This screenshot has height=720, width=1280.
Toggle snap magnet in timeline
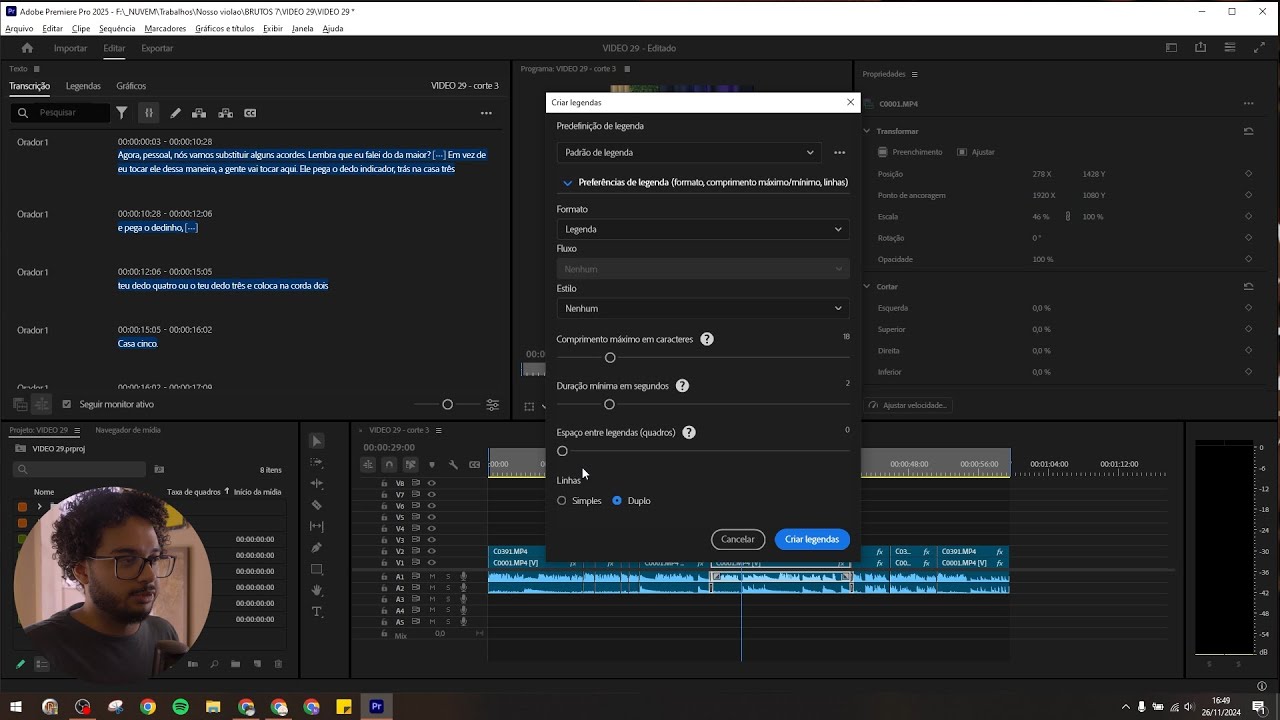point(389,464)
